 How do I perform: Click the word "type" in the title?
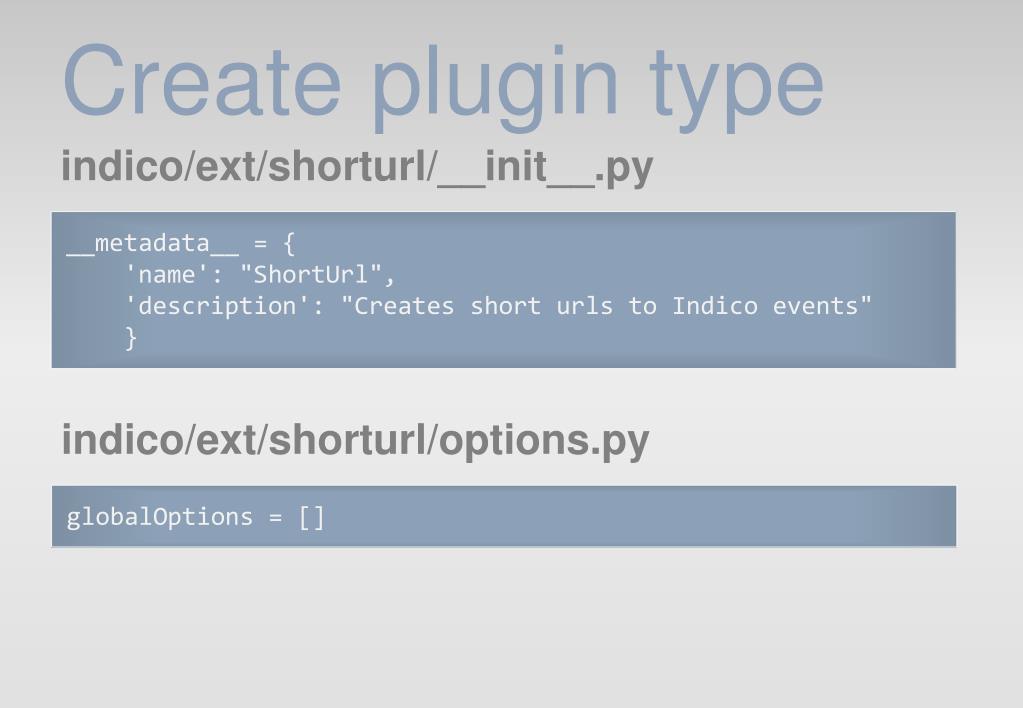click(x=737, y=88)
